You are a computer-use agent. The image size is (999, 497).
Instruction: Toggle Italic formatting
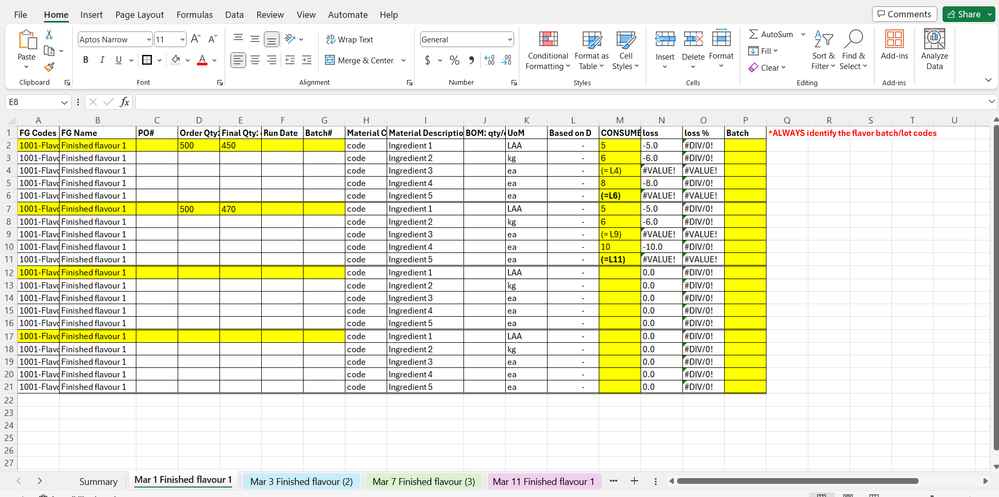(102, 61)
